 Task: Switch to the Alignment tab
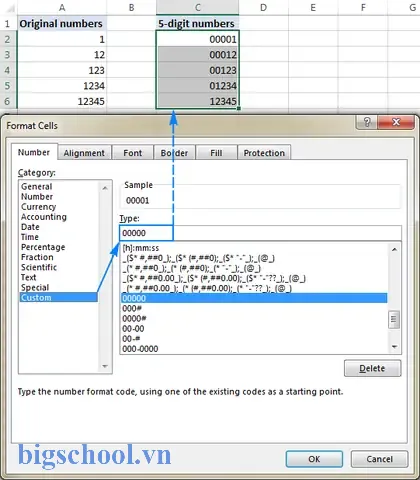(x=84, y=153)
